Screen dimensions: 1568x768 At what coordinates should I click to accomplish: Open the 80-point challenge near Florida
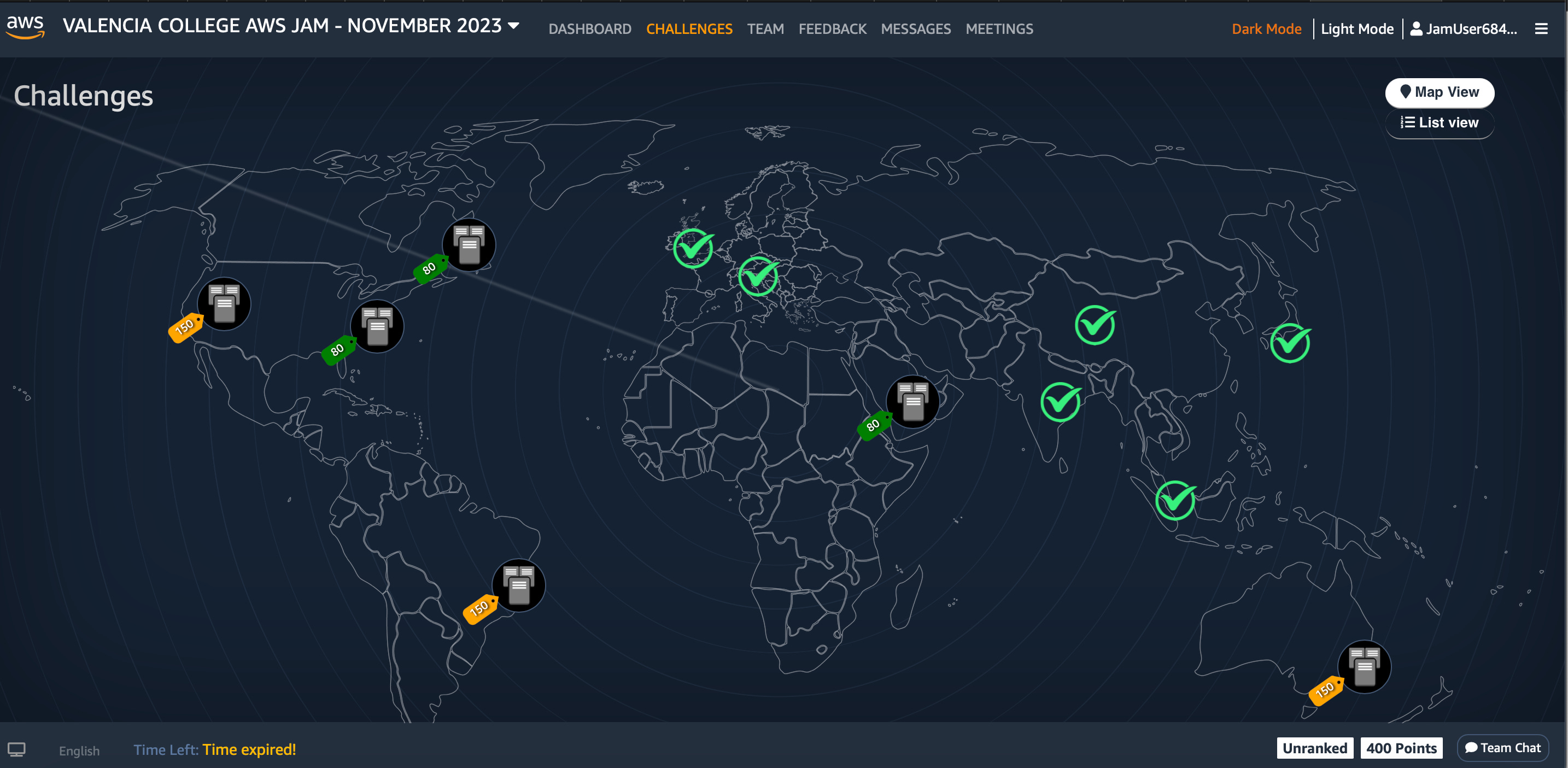(x=377, y=326)
